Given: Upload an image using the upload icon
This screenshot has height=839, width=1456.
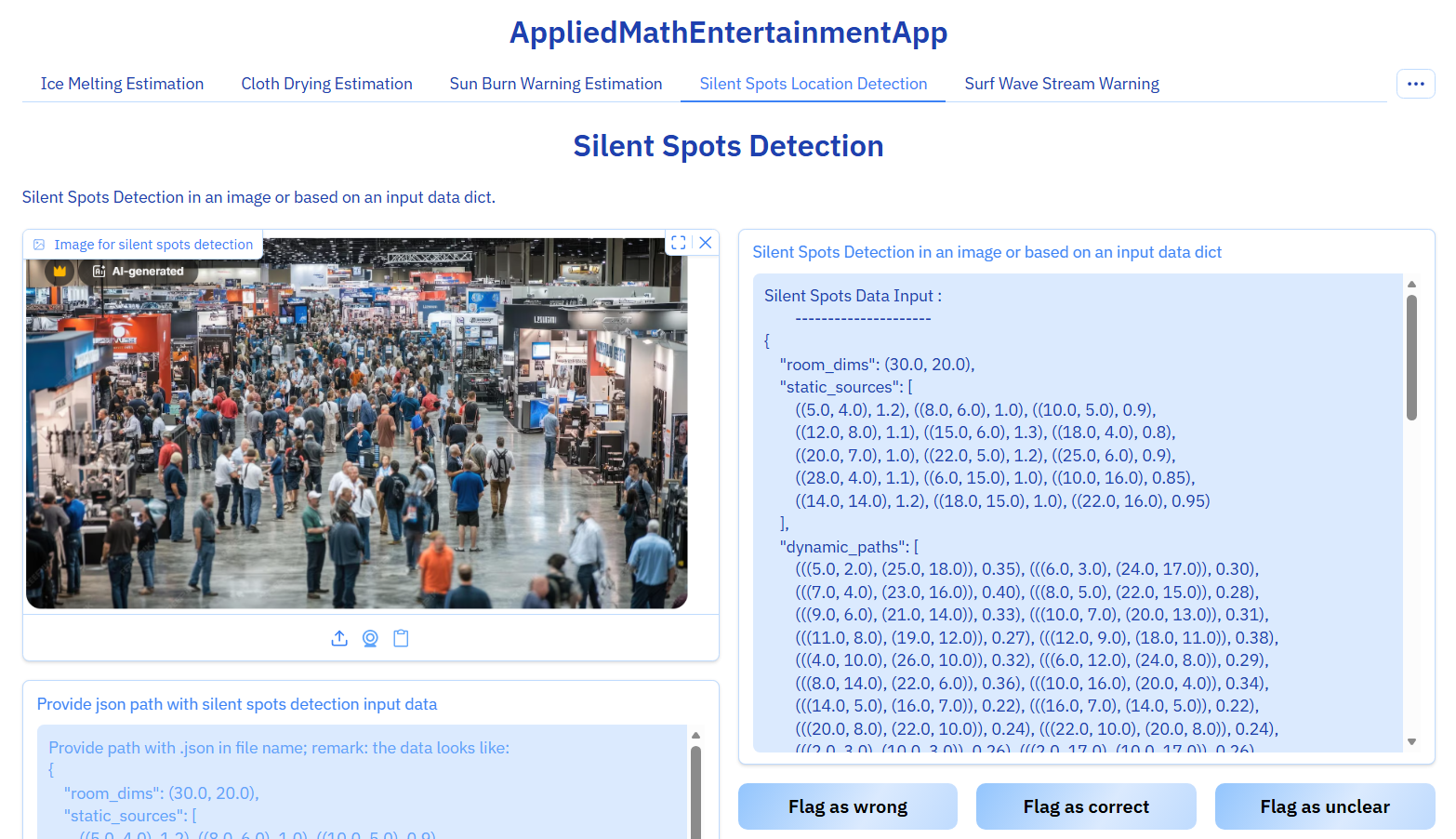Looking at the screenshot, I should (x=339, y=638).
